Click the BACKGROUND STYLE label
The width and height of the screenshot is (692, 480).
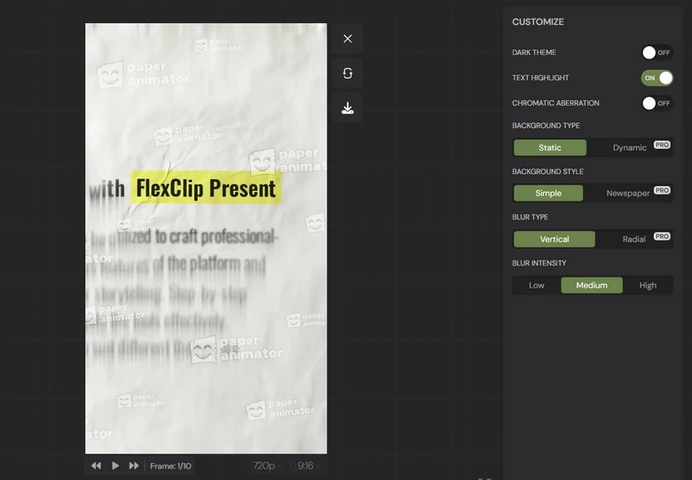point(548,172)
